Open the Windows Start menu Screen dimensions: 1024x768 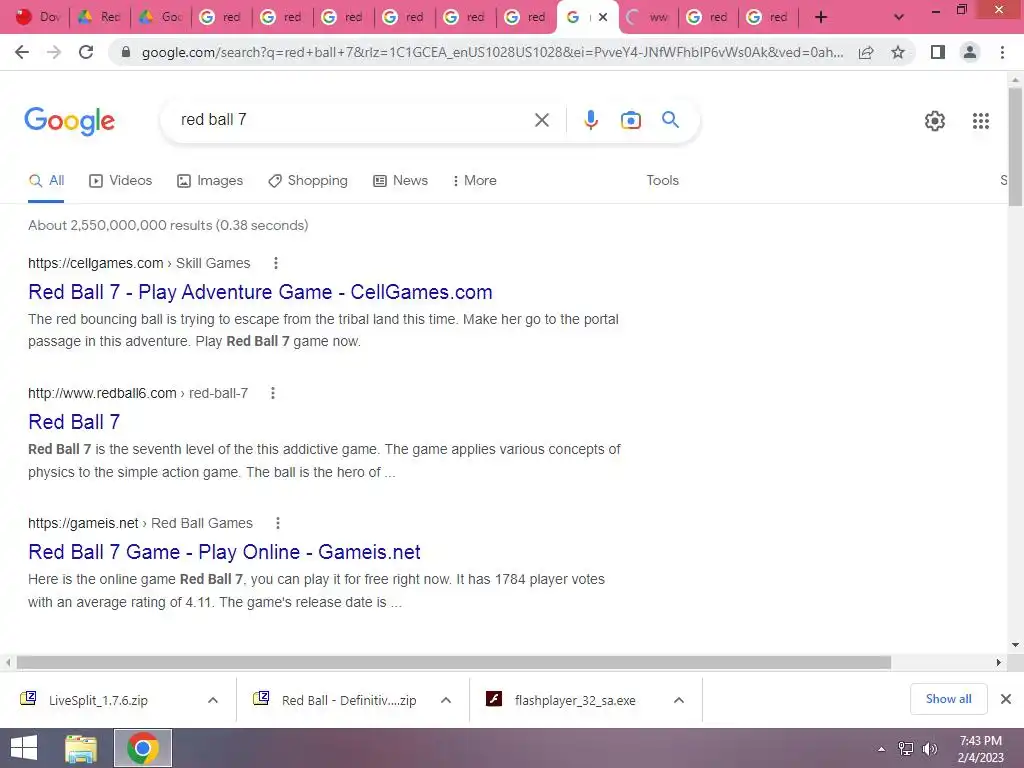[24, 748]
